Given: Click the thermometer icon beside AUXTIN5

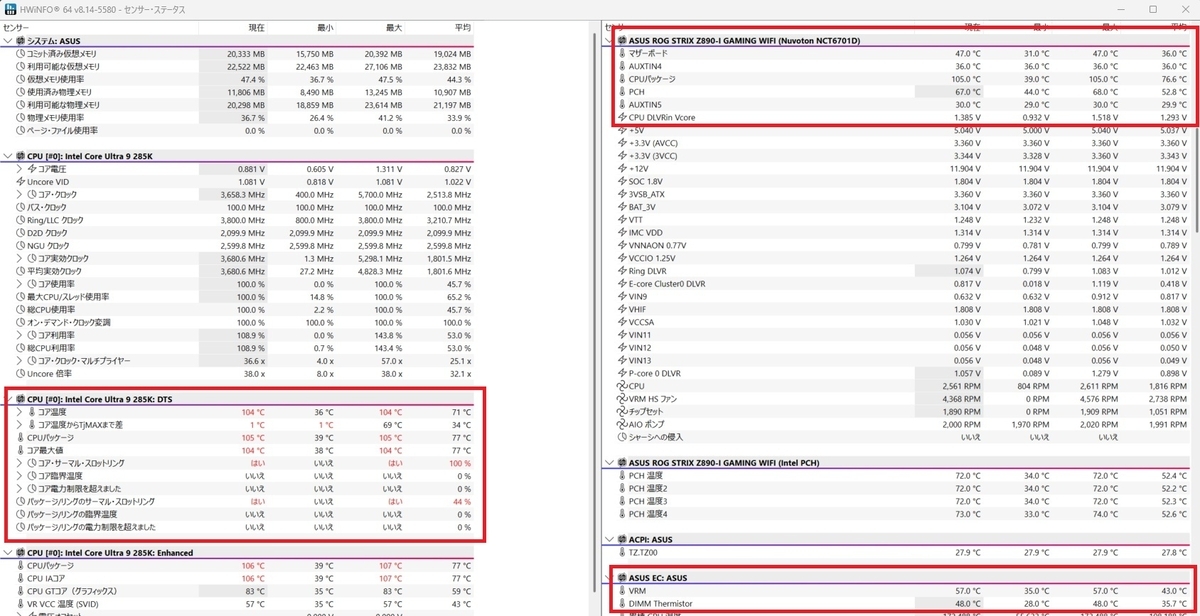Looking at the screenshot, I should (622, 105).
